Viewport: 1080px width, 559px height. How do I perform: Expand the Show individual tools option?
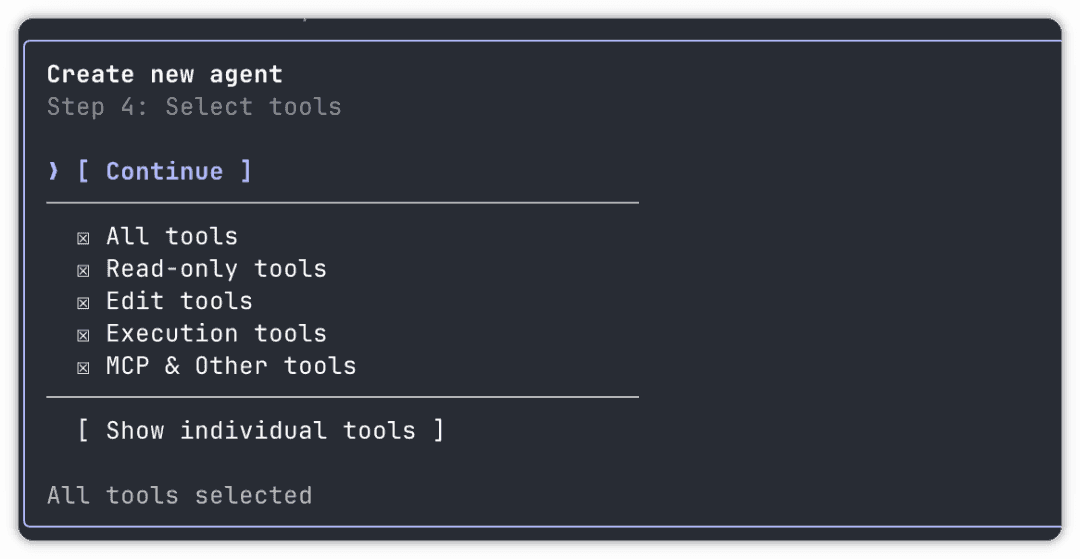260,431
